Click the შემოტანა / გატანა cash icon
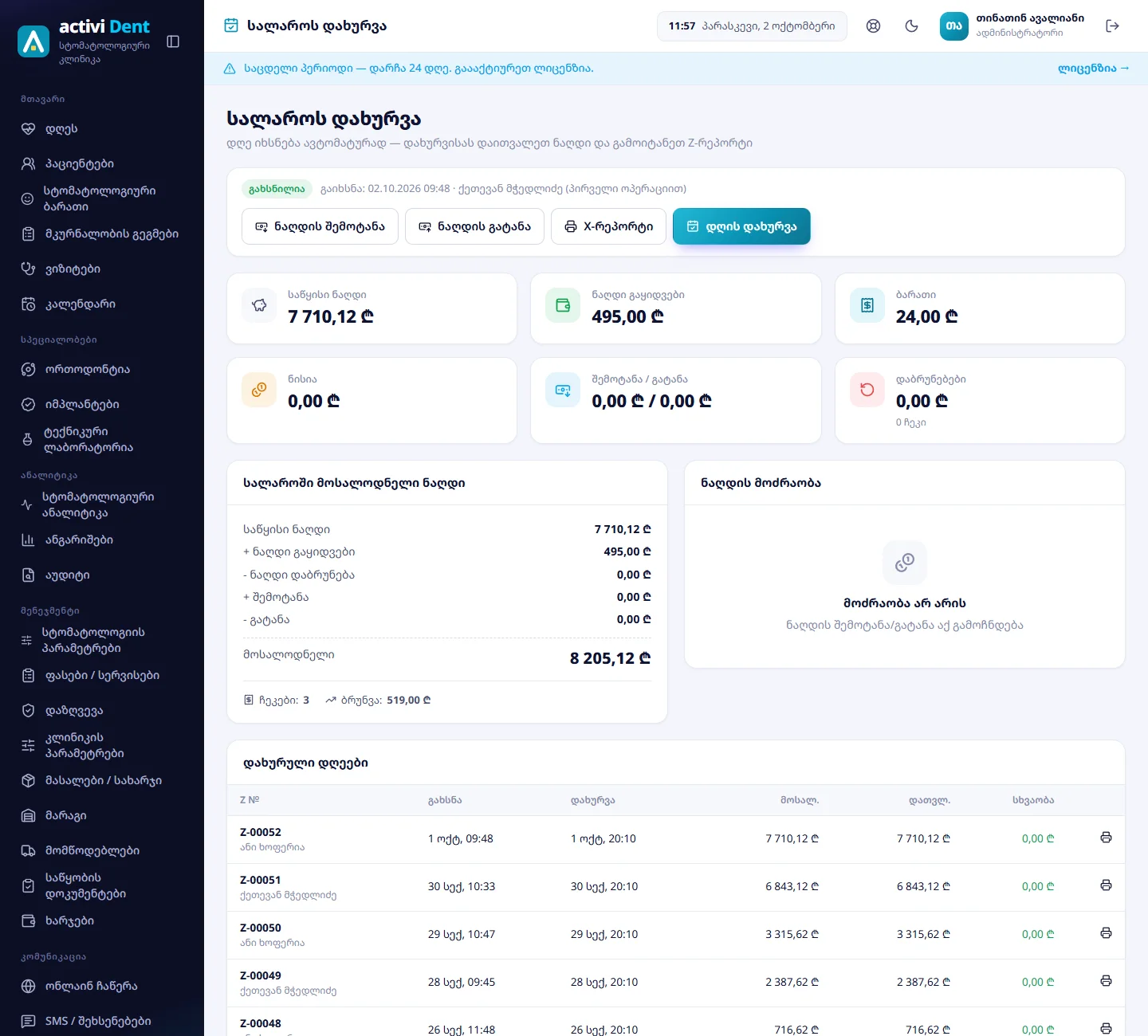 (x=563, y=390)
